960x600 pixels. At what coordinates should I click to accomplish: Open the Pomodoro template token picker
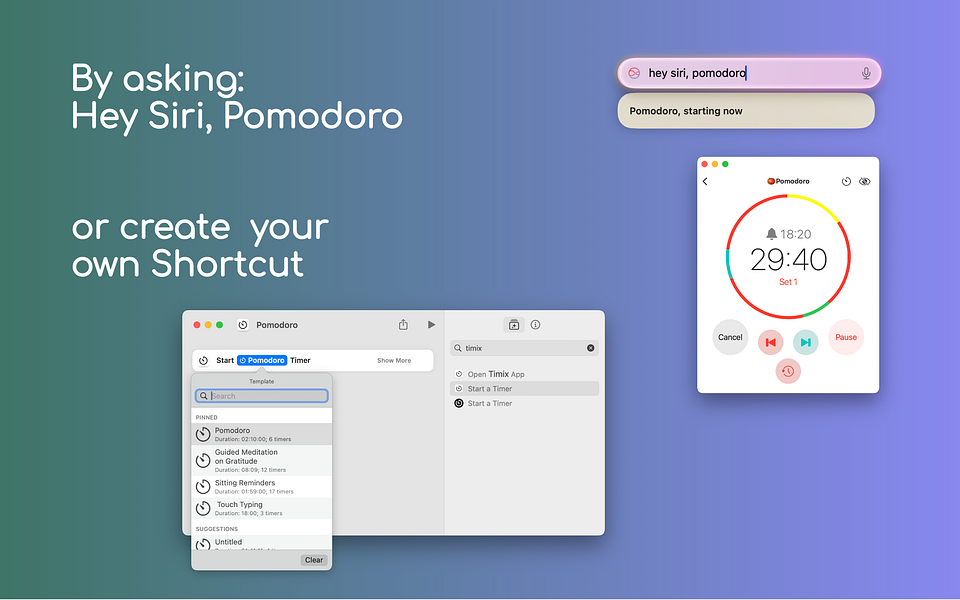click(263, 360)
